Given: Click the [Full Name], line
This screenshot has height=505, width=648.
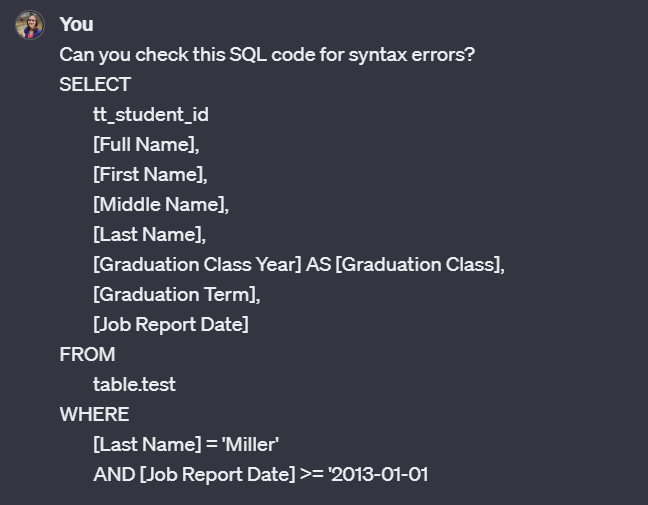Looking at the screenshot, I should point(146,145).
